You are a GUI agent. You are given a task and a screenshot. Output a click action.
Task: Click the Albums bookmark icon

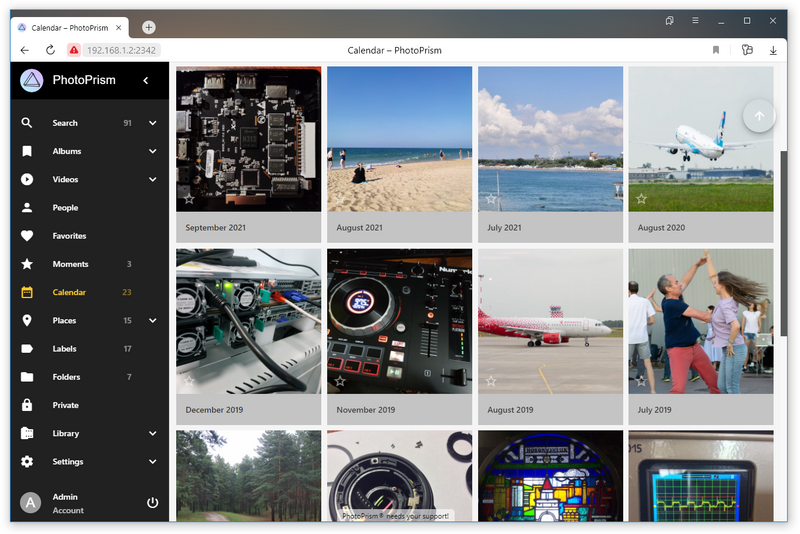coord(27,151)
